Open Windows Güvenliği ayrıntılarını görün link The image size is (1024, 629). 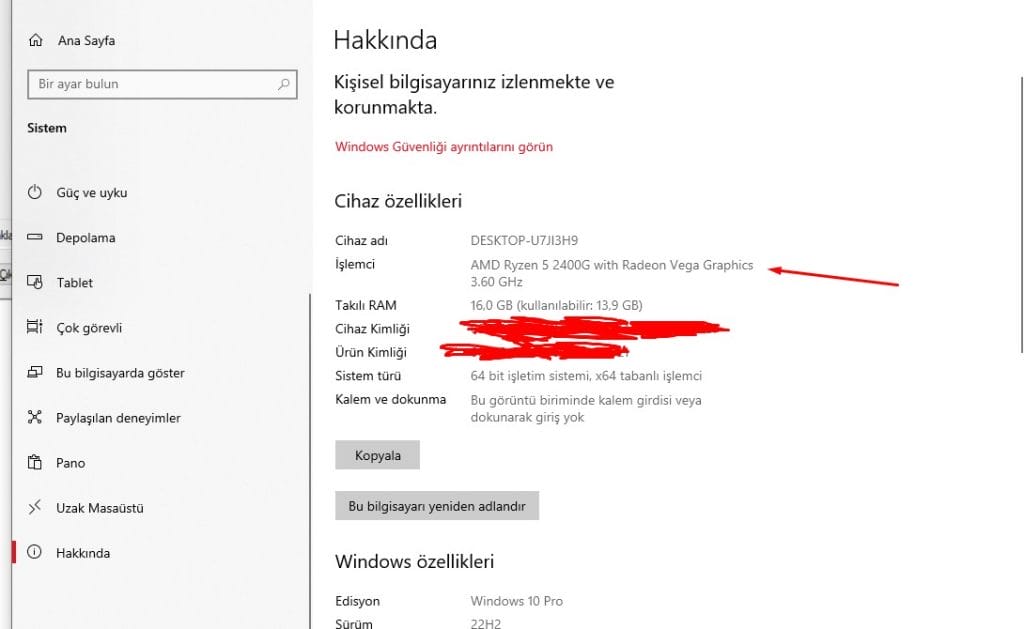[x=443, y=147]
